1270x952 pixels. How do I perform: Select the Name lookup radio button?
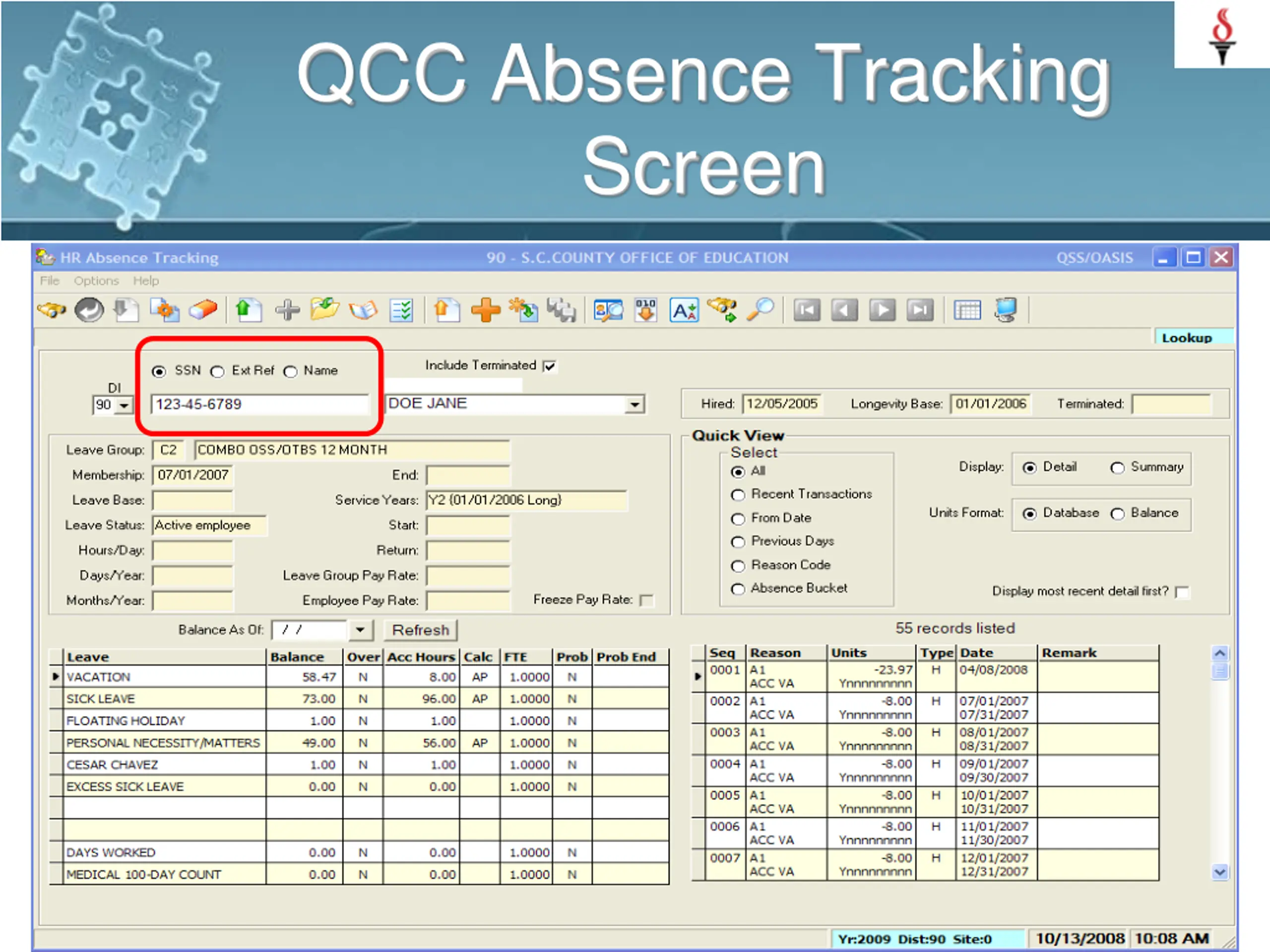[291, 372]
